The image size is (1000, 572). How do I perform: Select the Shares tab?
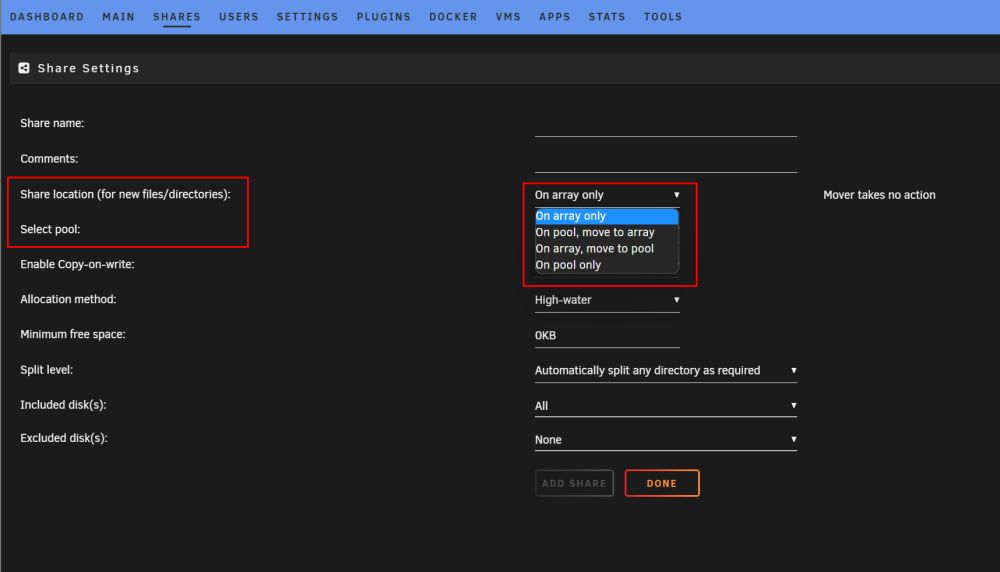coord(177,17)
